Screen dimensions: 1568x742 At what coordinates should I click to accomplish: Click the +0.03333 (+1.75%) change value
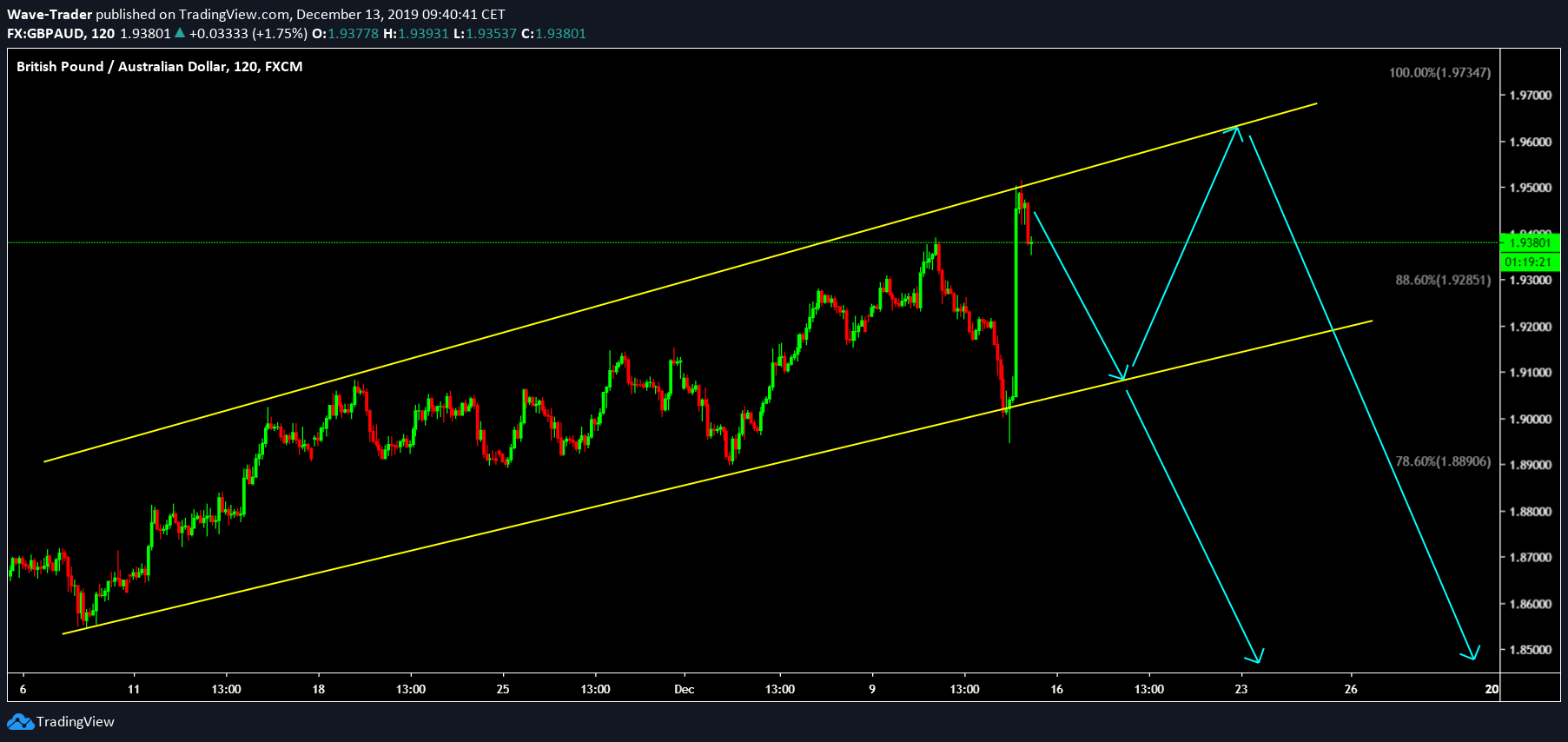tap(248, 33)
